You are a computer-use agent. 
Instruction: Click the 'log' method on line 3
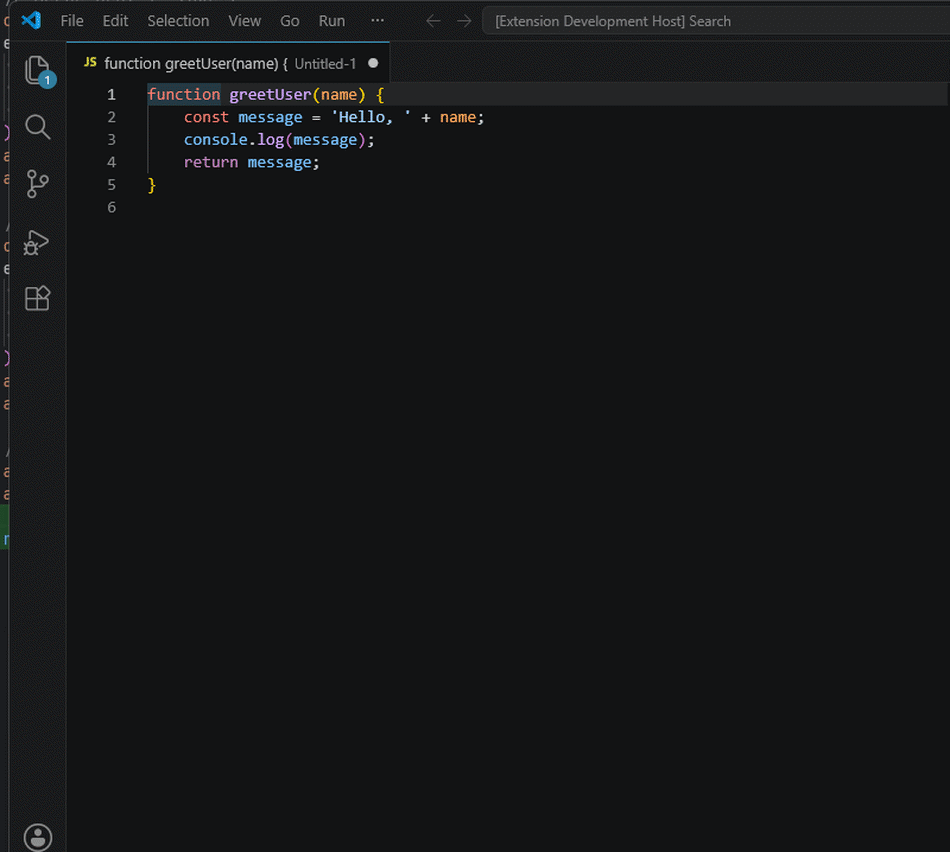[x=271, y=140]
